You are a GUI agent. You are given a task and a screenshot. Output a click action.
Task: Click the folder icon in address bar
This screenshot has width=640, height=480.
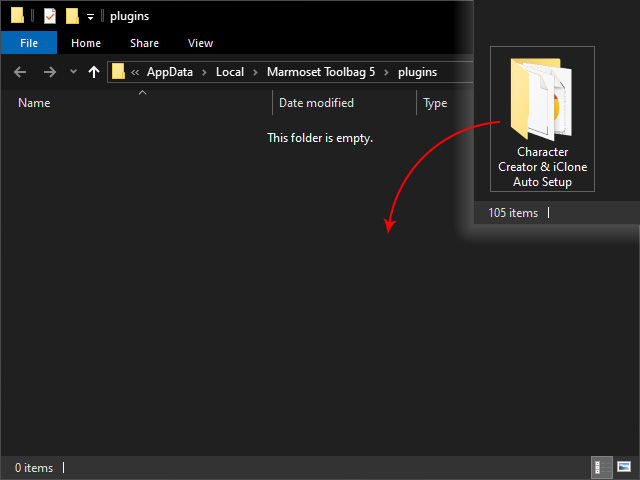[x=118, y=71]
